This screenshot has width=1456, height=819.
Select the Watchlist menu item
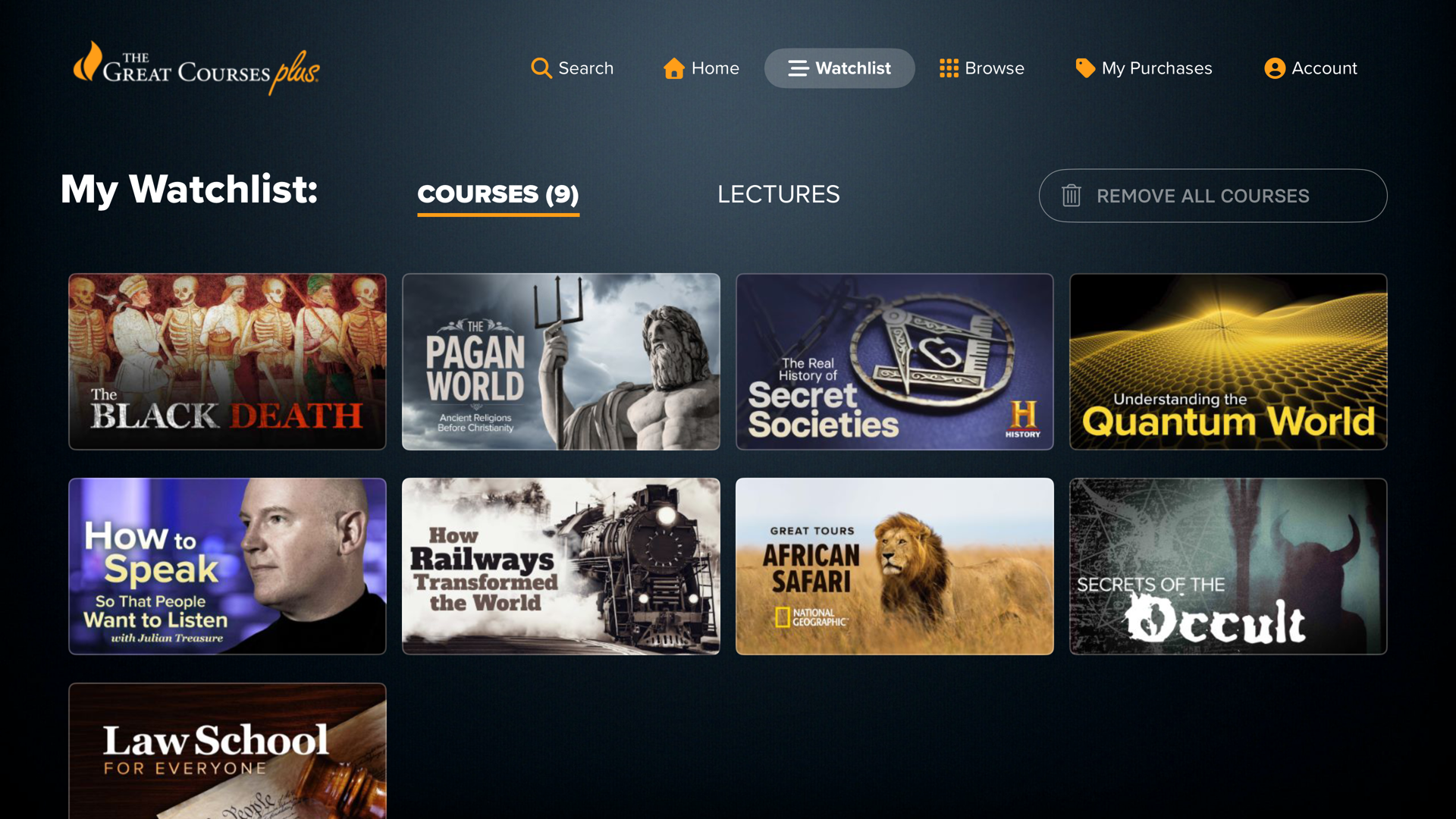click(839, 68)
